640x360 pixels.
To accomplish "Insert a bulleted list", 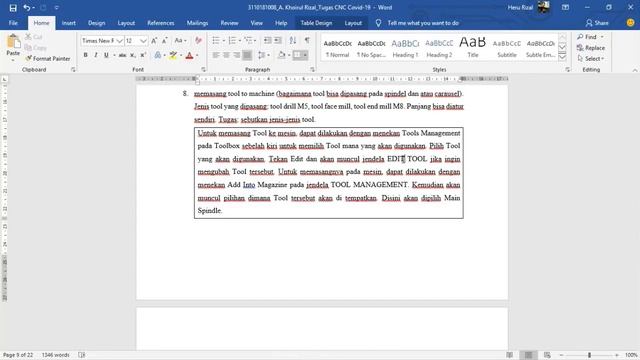I will [x=216, y=40].
